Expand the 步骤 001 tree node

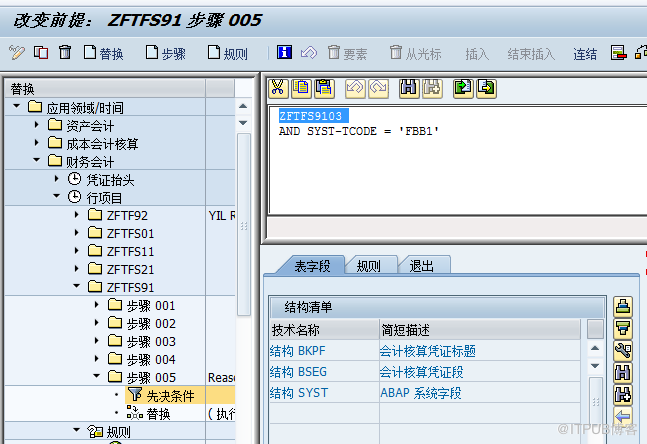tap(96, 305)
